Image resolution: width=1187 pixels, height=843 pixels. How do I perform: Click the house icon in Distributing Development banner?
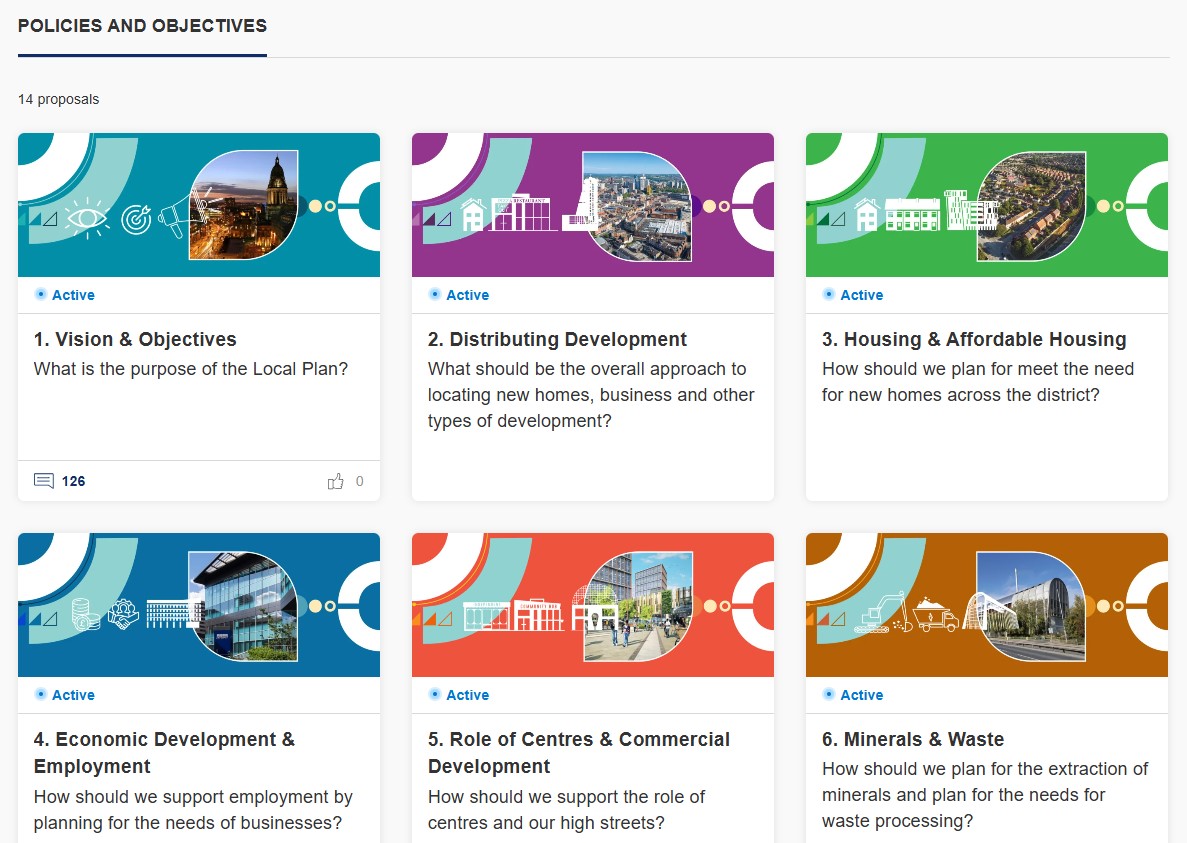click(473, 214)
